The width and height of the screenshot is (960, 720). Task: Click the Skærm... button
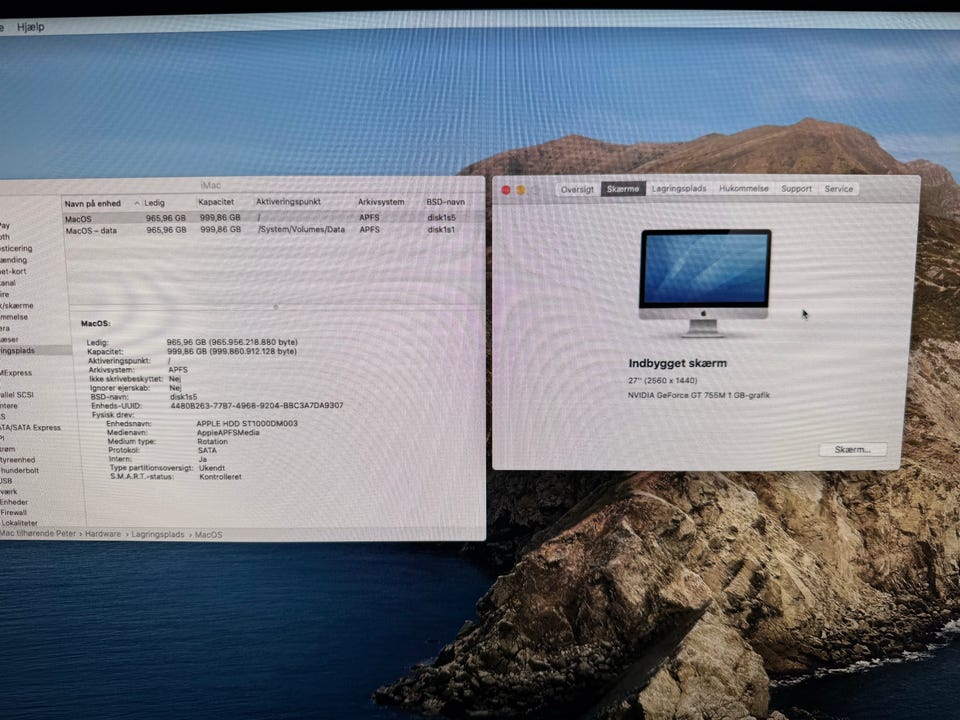point(852,449)
